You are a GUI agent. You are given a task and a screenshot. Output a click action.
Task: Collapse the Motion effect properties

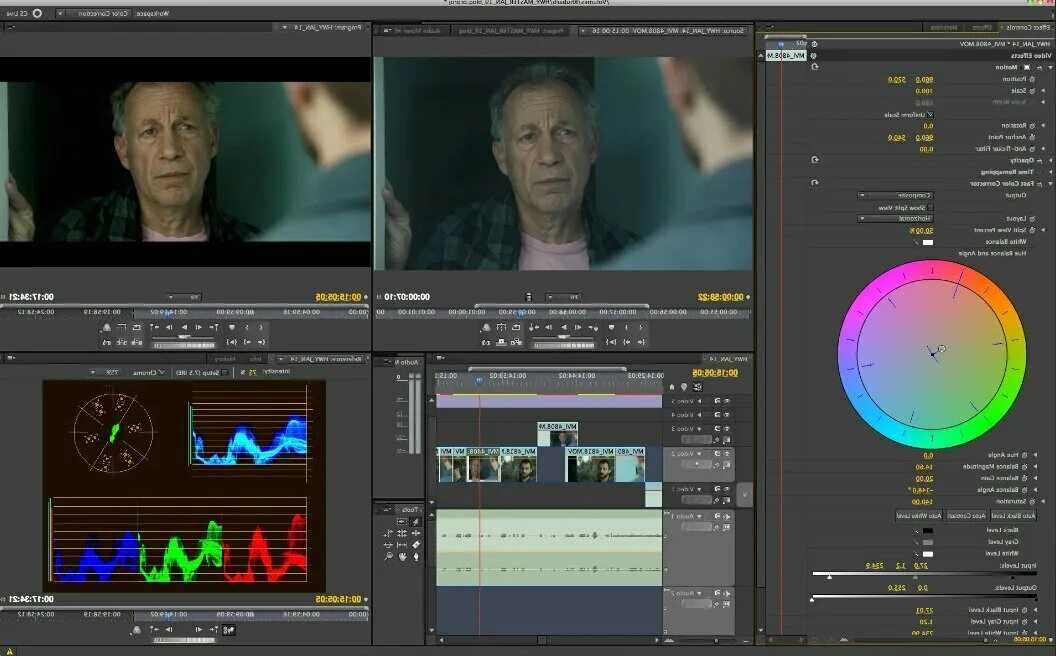pos(1051,67)
